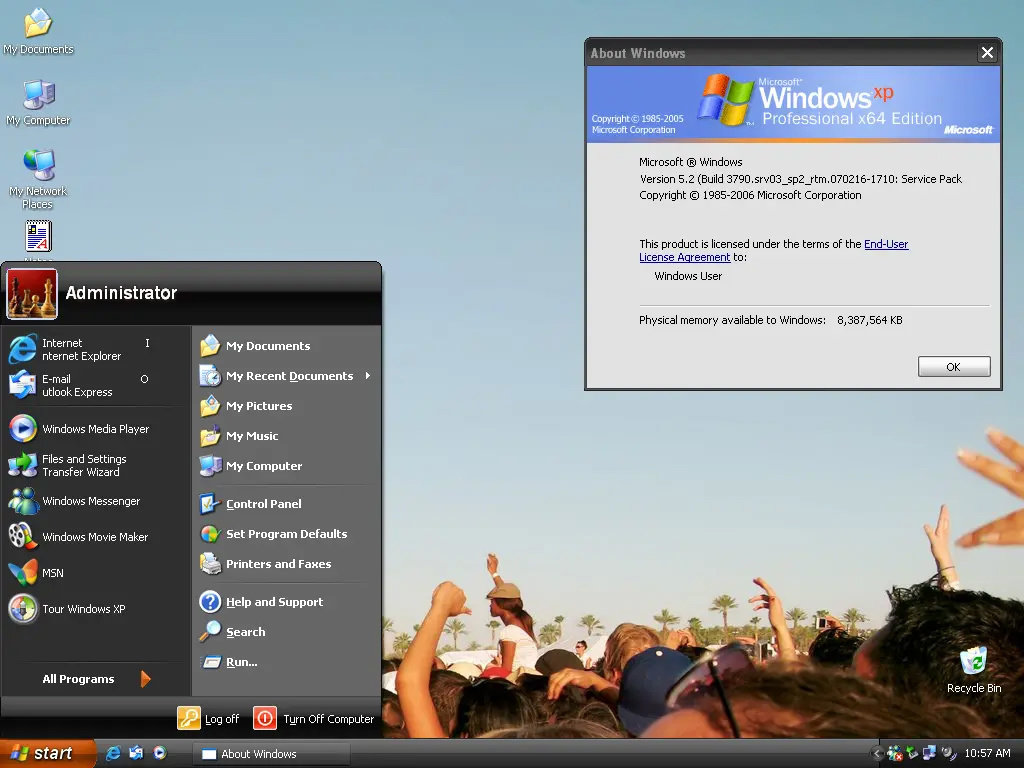Image resolution: width=1024 pixels, height=768 pixels.
Task: Open Search from the Start menu
Action: (x=286, y=632)
